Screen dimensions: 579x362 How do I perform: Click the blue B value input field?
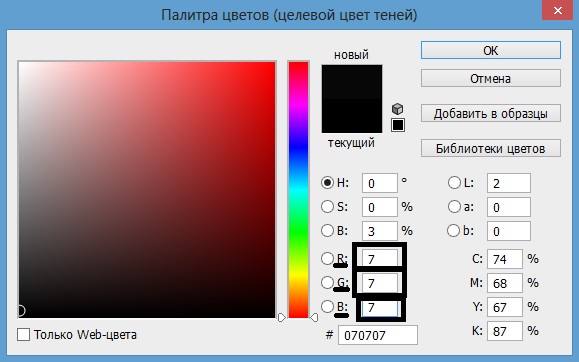(380, 308)
